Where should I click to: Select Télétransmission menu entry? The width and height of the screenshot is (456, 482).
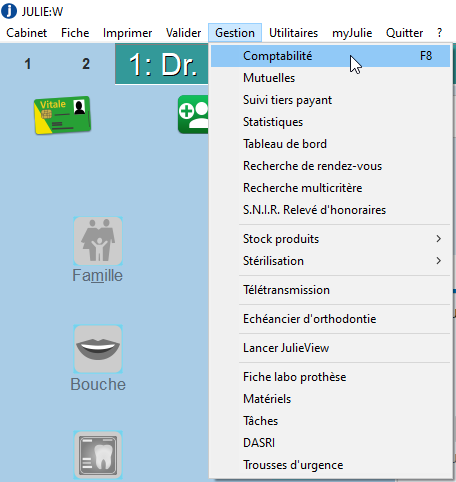[330, 290]
